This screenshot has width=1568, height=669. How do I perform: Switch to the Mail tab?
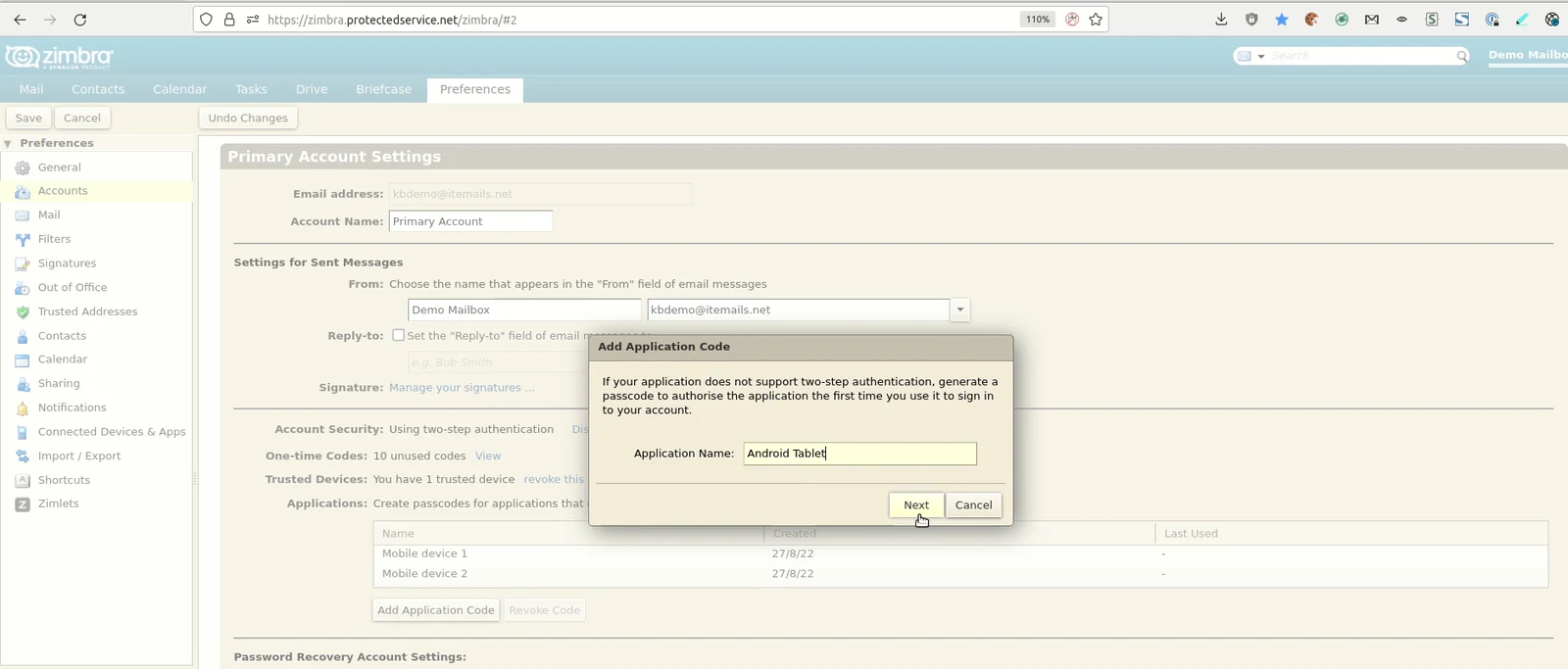(31, 89)
